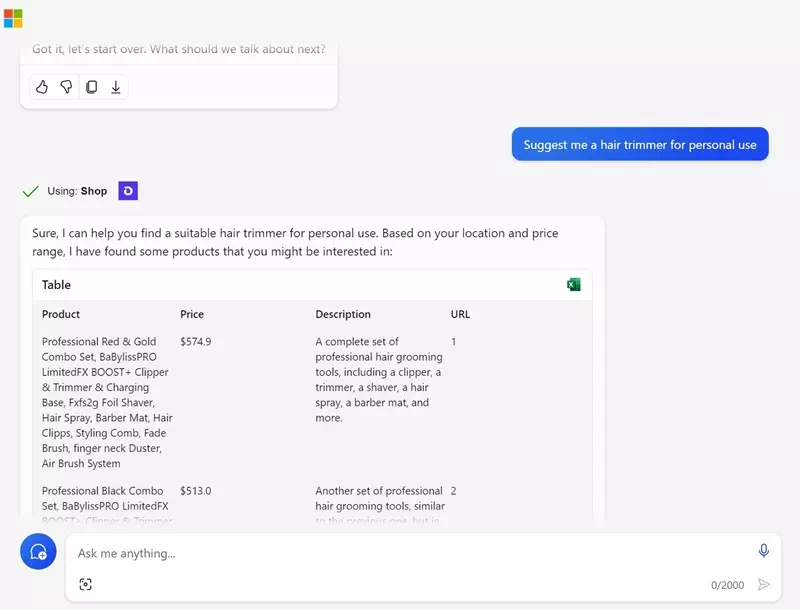Viewport: 800px width, 610px height.
Task: Copy the response with the copy icon
Action: click(92, 87)
